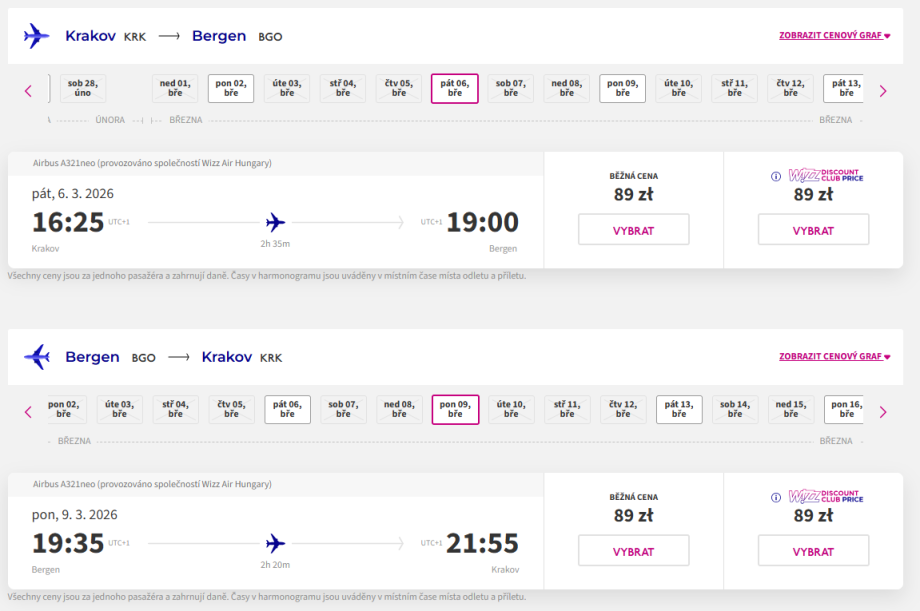Pick return date pát 06, bře
Viewport: 920px width, 611px height.
pos(287,410)
